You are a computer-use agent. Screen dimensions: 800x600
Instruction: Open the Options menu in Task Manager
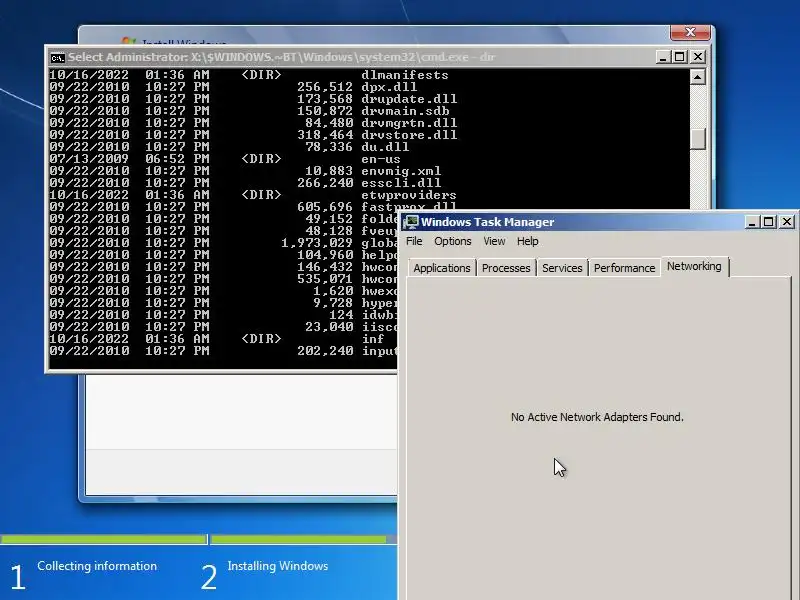453,241
